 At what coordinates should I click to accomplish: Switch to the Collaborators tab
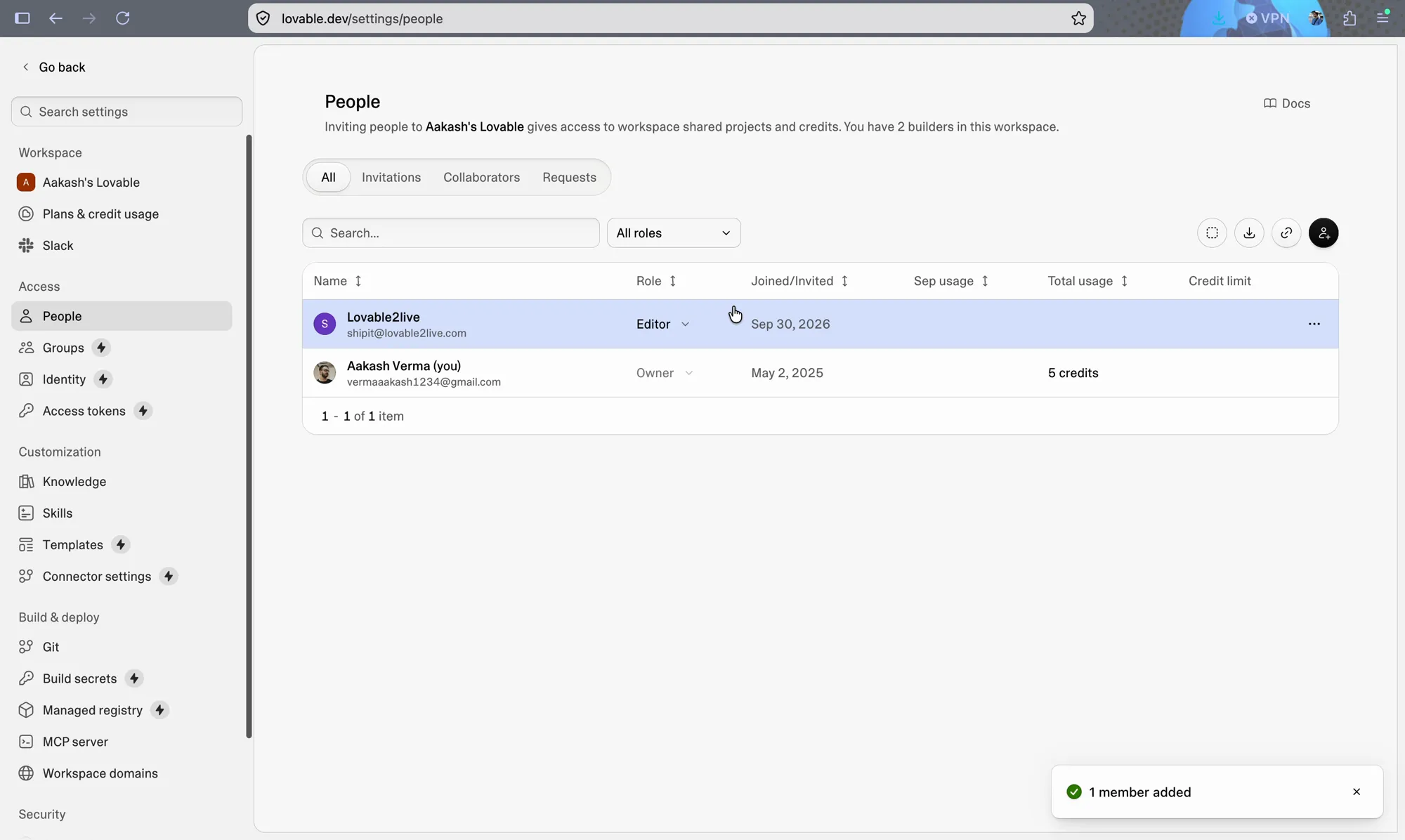[x=481, y=177]
